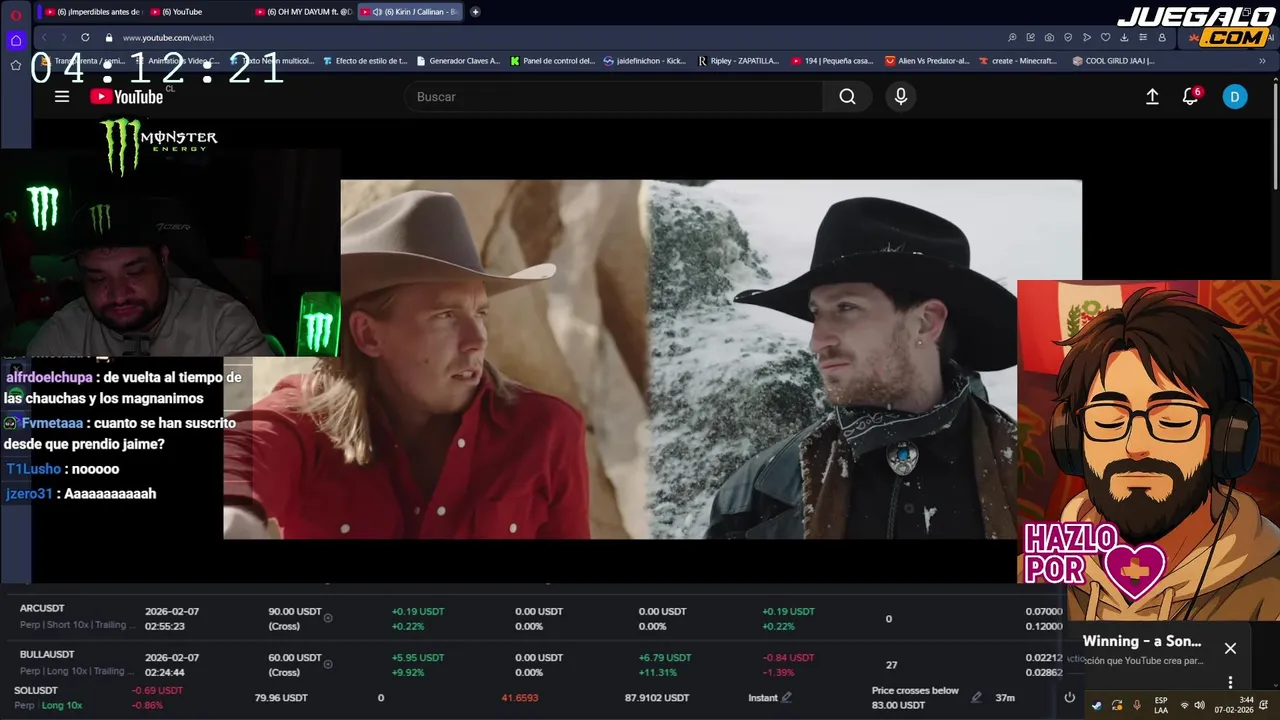The height and width of the screenshot is (720, 1280).
Task: Open taskbar volume speaker icon
Action: [1199, 705]
